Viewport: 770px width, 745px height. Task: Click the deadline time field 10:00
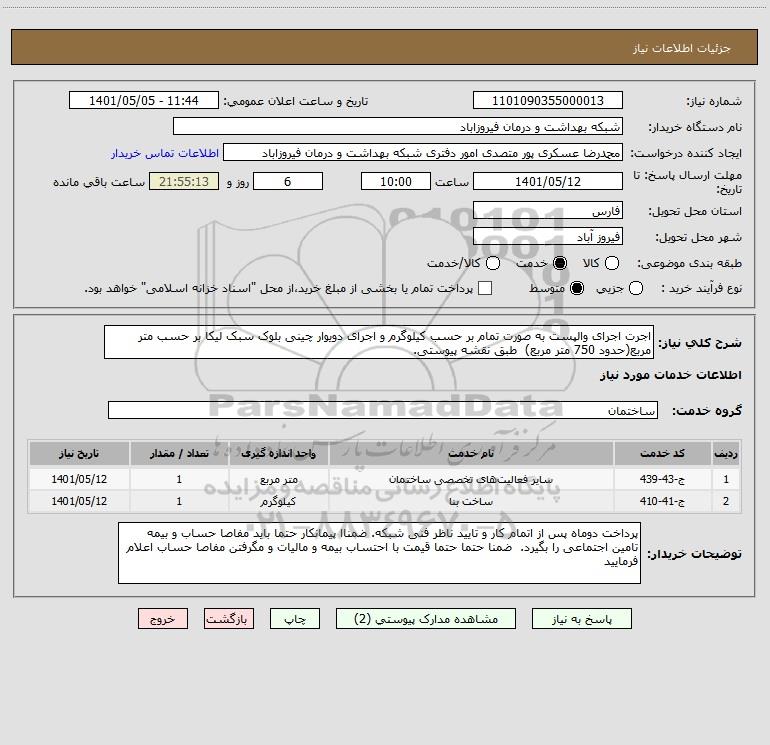pos(396,181)
